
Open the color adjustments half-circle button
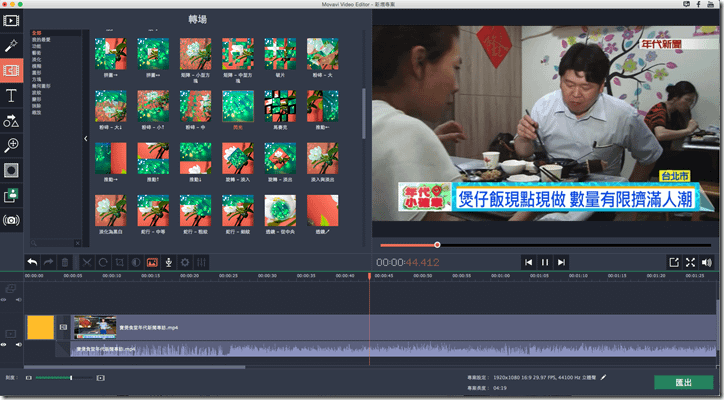tap(136, 262)
